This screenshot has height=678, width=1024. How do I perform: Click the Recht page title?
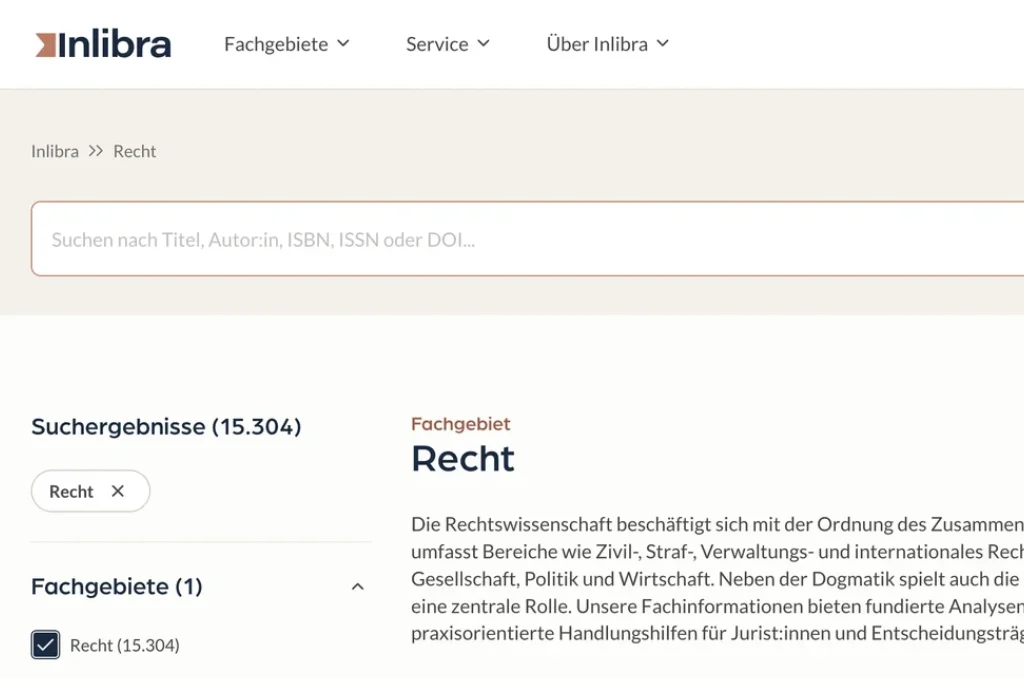point(462,458)
